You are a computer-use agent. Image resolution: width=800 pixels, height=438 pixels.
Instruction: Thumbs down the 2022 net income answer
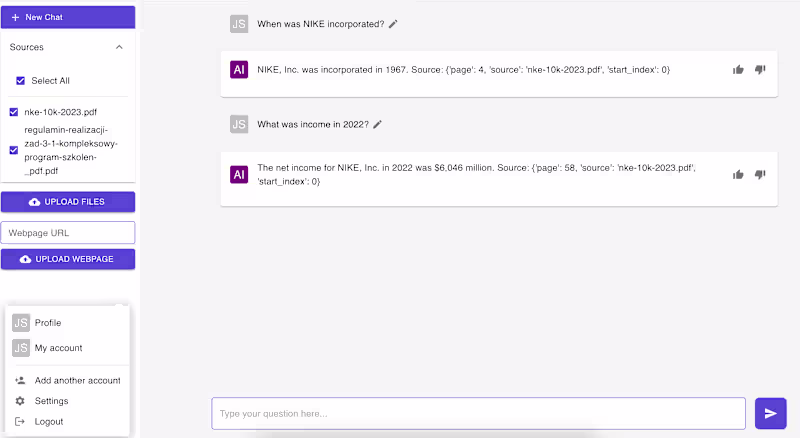(x=760, y=174)
